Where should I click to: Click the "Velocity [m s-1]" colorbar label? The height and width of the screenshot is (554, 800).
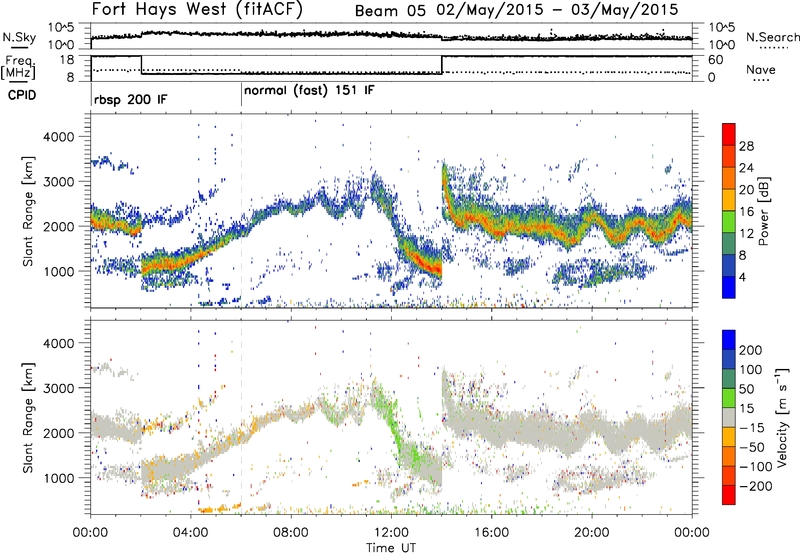click(x=781, y=417)
